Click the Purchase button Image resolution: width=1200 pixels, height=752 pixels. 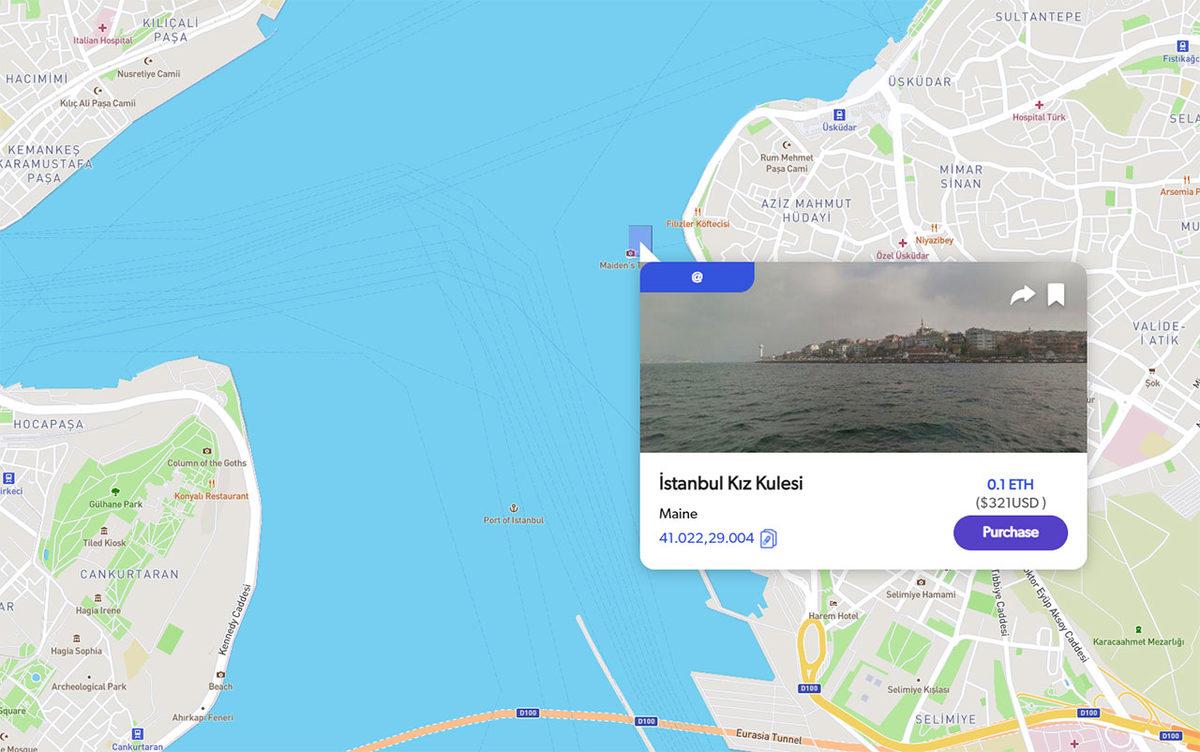pos(1010,532)
